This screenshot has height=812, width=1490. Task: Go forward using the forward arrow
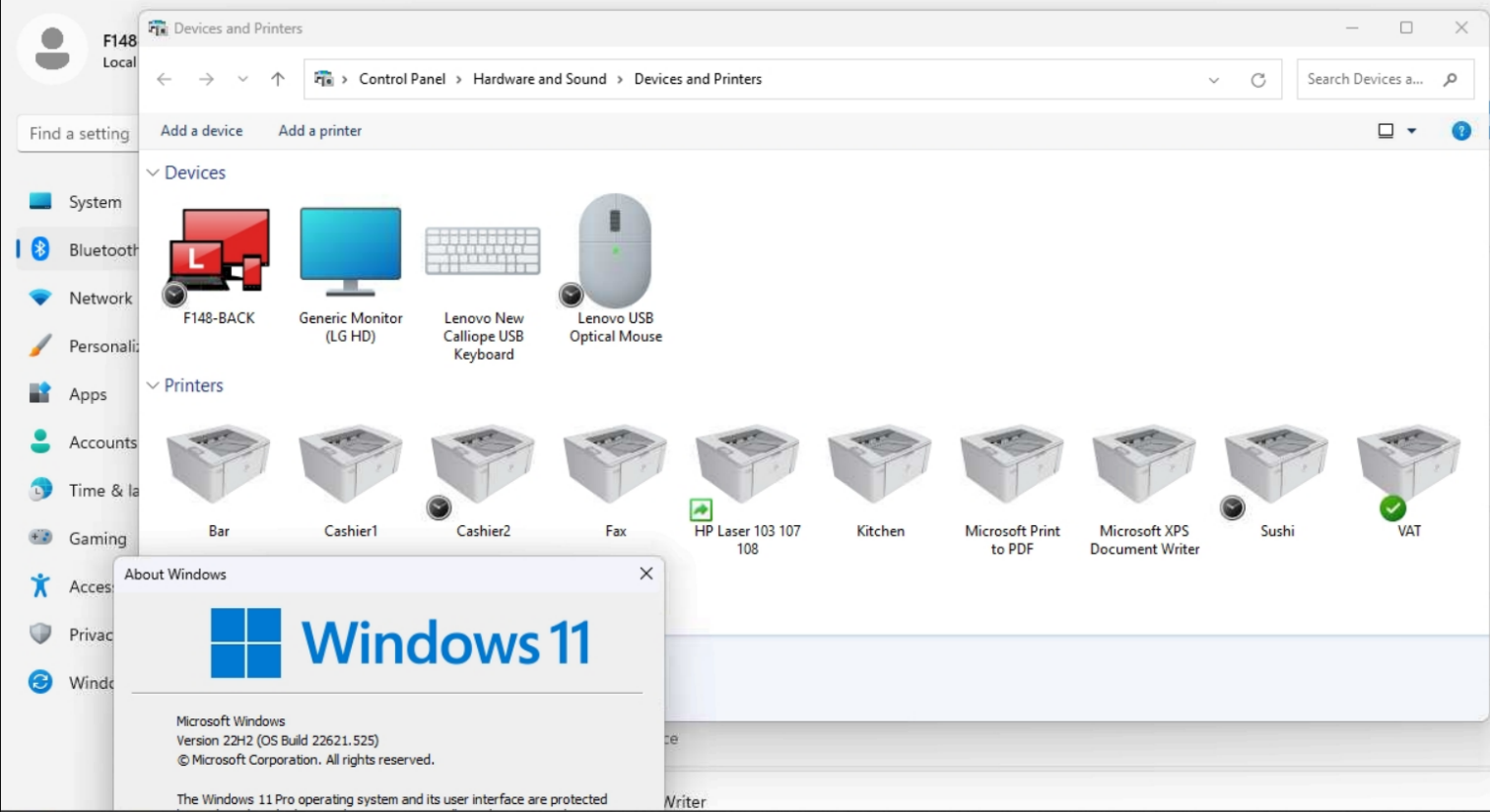pyautogui.click(x=206, y=79)
